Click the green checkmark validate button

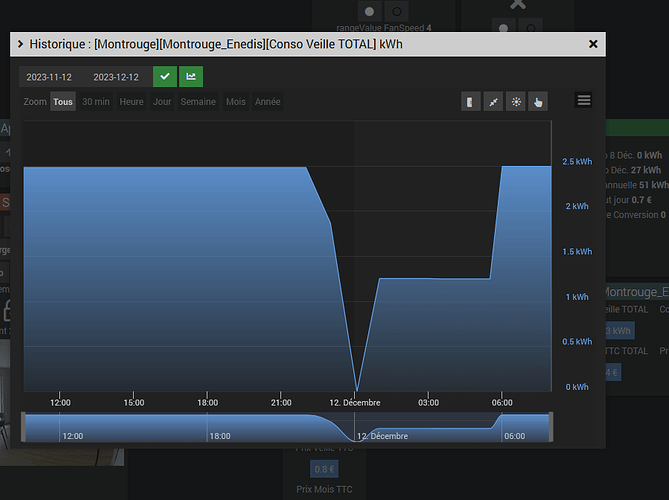pyautogui.click(x=165, y=77)
